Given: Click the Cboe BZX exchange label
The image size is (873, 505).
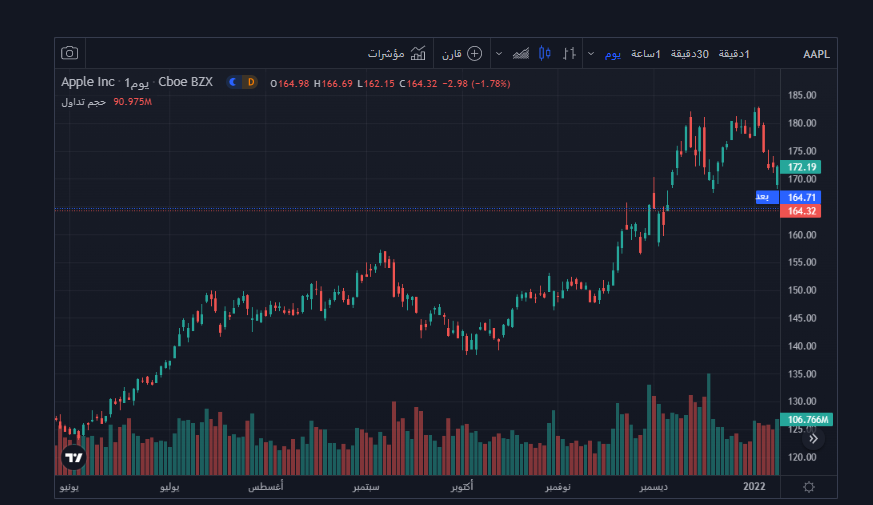Looking at the screenshot, I should click(185, 82).
